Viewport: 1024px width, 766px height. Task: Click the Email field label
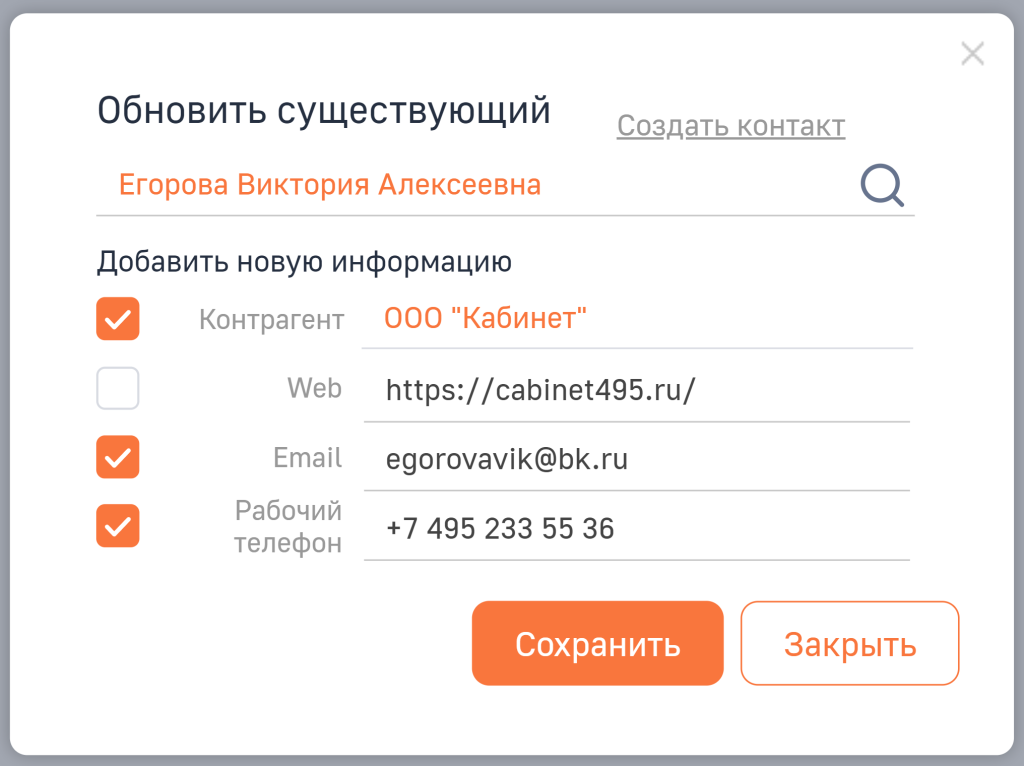(307, 457)
